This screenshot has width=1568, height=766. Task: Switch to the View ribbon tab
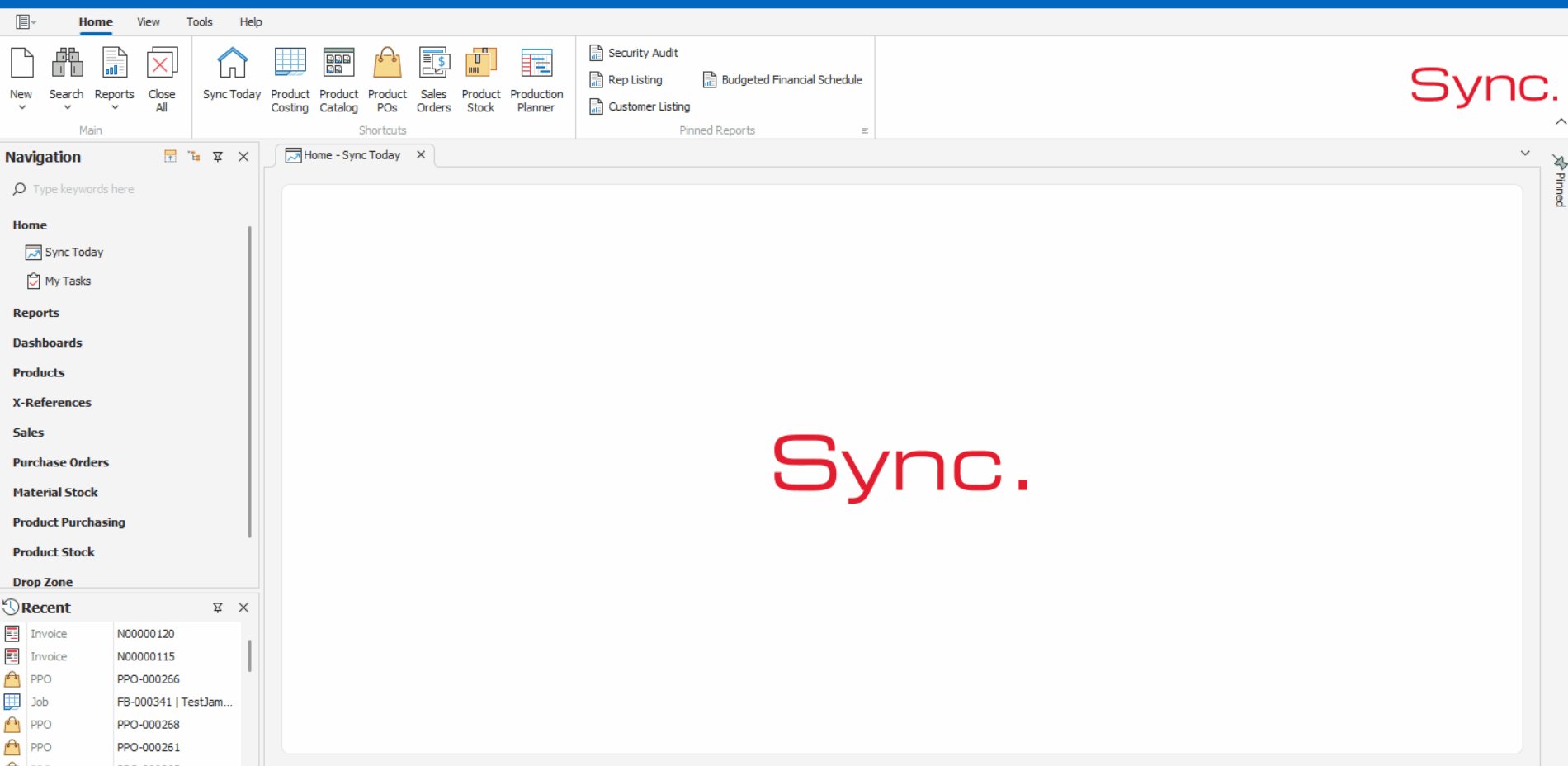(x=149, y=22)
